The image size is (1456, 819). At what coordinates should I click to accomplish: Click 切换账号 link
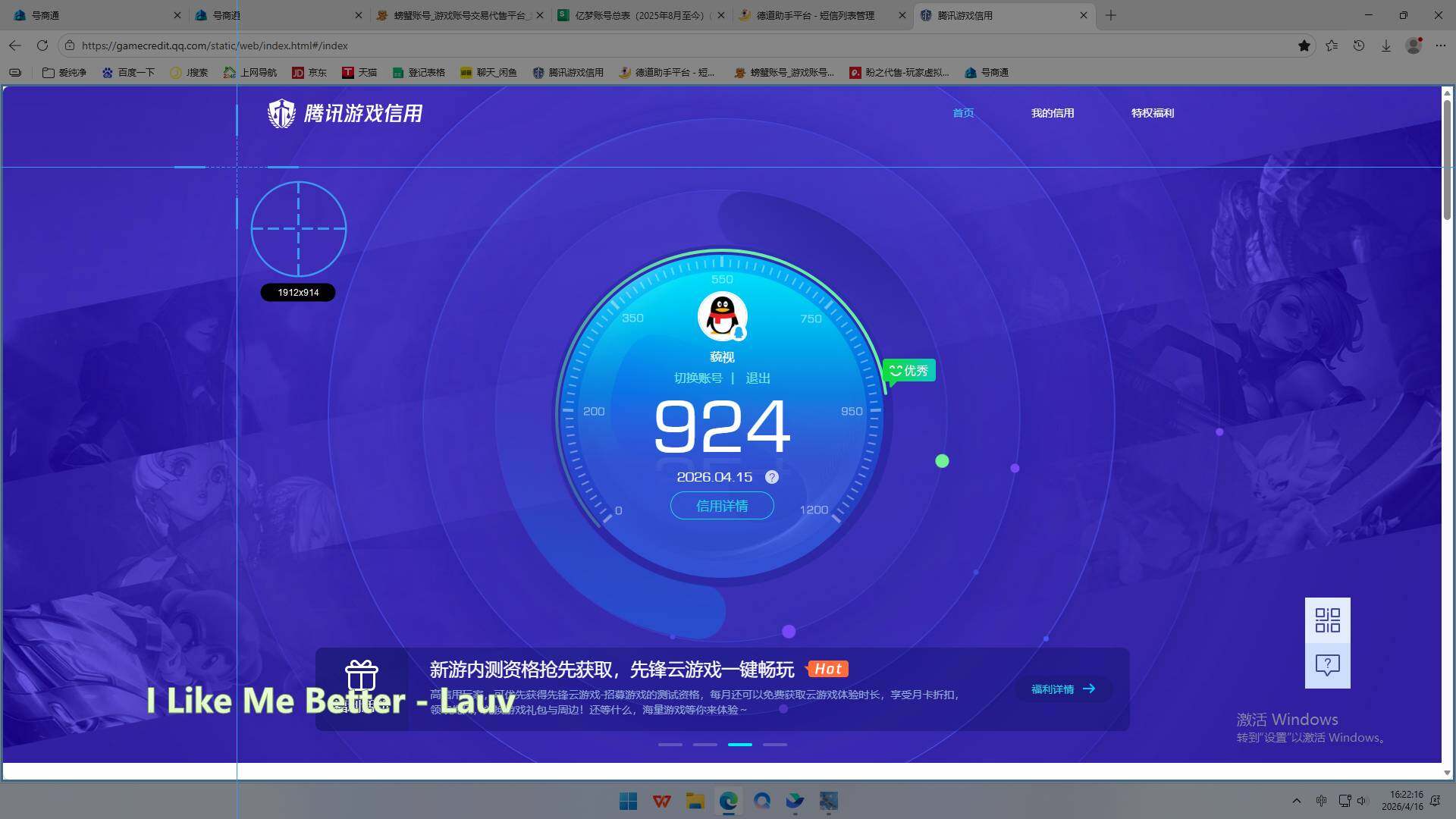click(698, 378)
